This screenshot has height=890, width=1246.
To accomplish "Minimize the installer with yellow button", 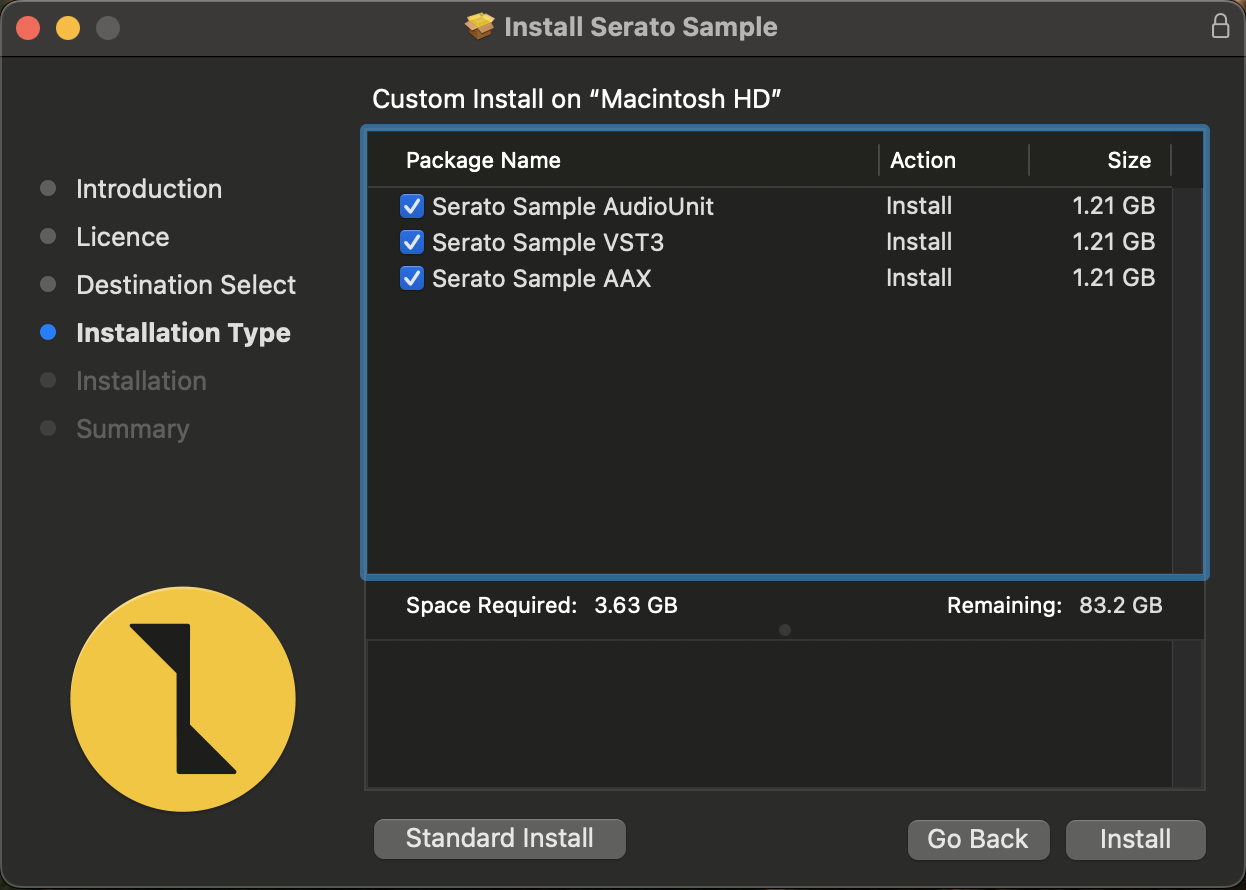I will click(x=68, y=27).
